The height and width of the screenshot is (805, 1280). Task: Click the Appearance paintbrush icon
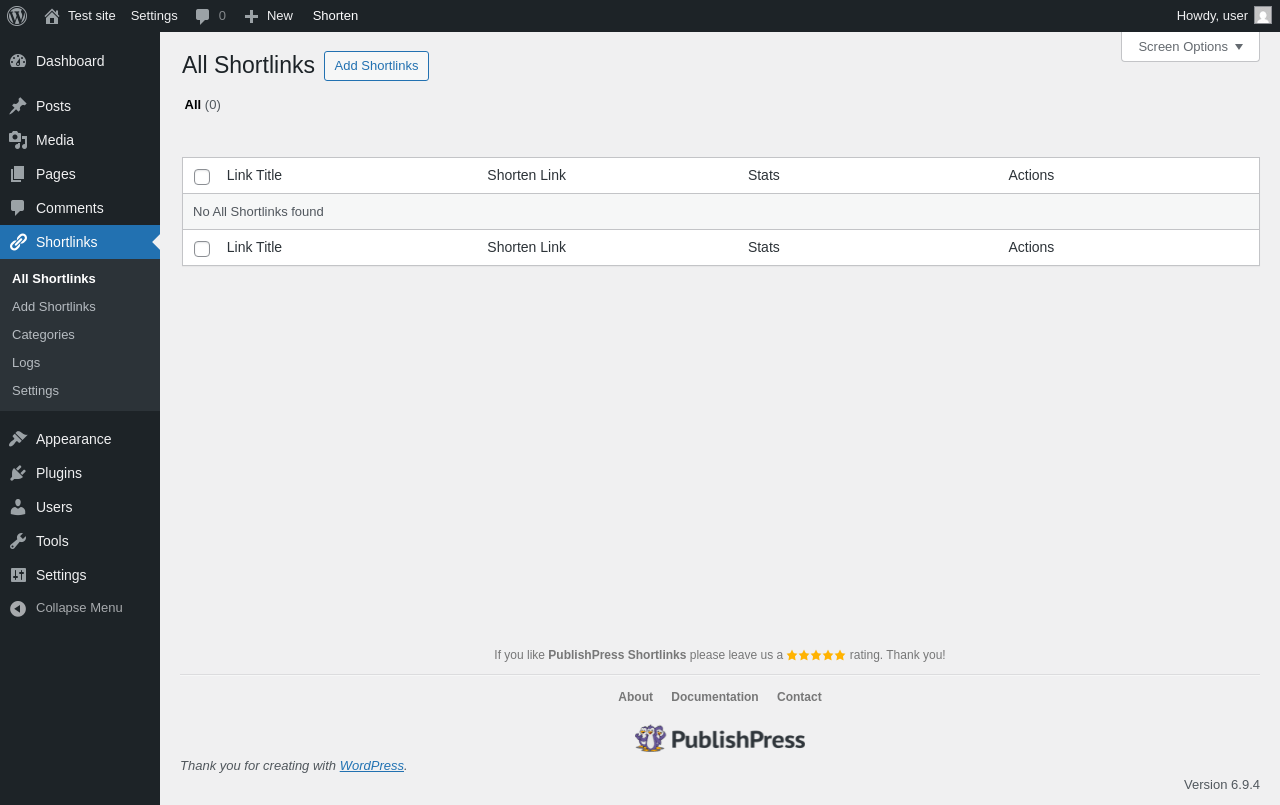[18, 439]
